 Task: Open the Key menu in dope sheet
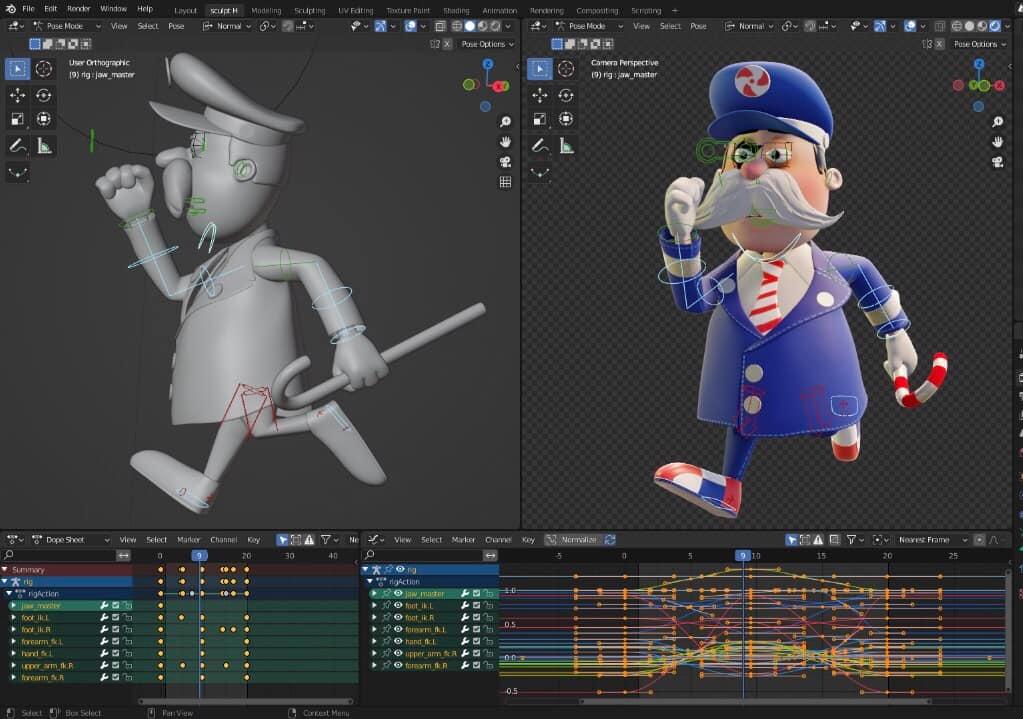pos(254,540)
